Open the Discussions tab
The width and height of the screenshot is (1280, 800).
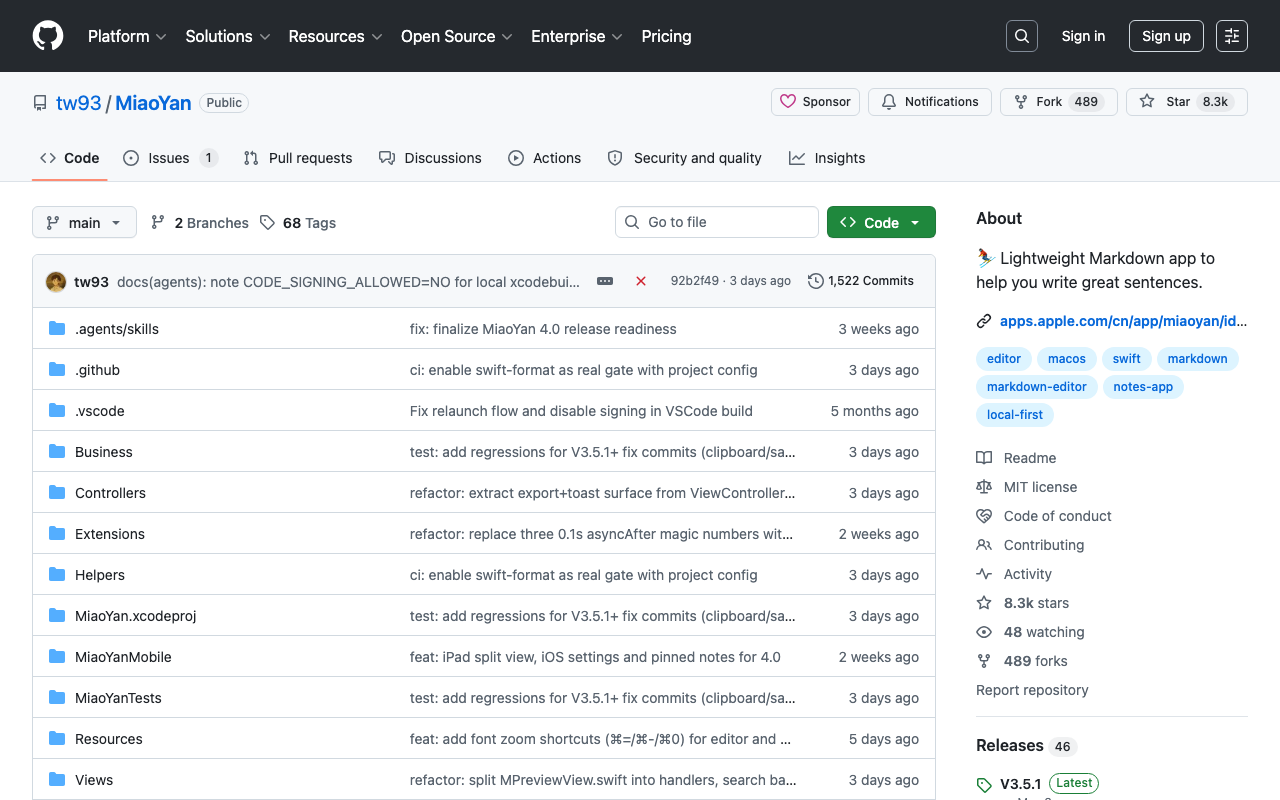[430, 158]
